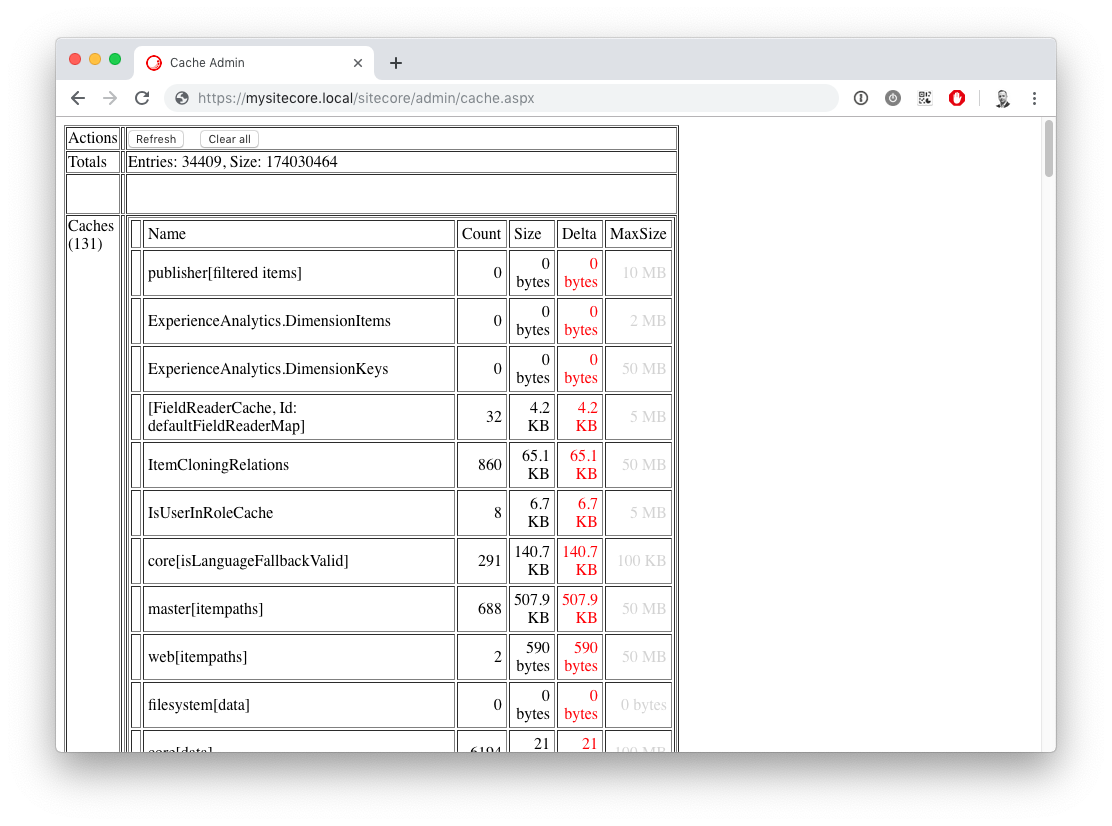Open the QR code extension
Screen dimensions: 1112x826
[x=925, y=98]
